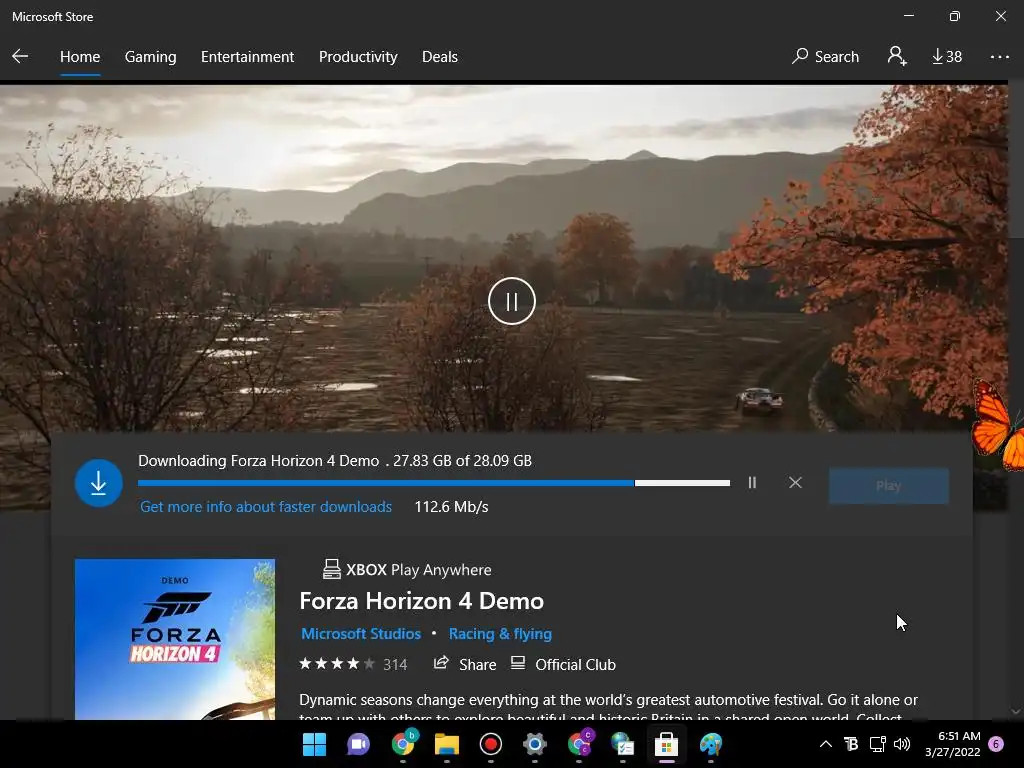
Task: Click the sign-in account icon
Action: pyautogui.click(x=897, y=56)
